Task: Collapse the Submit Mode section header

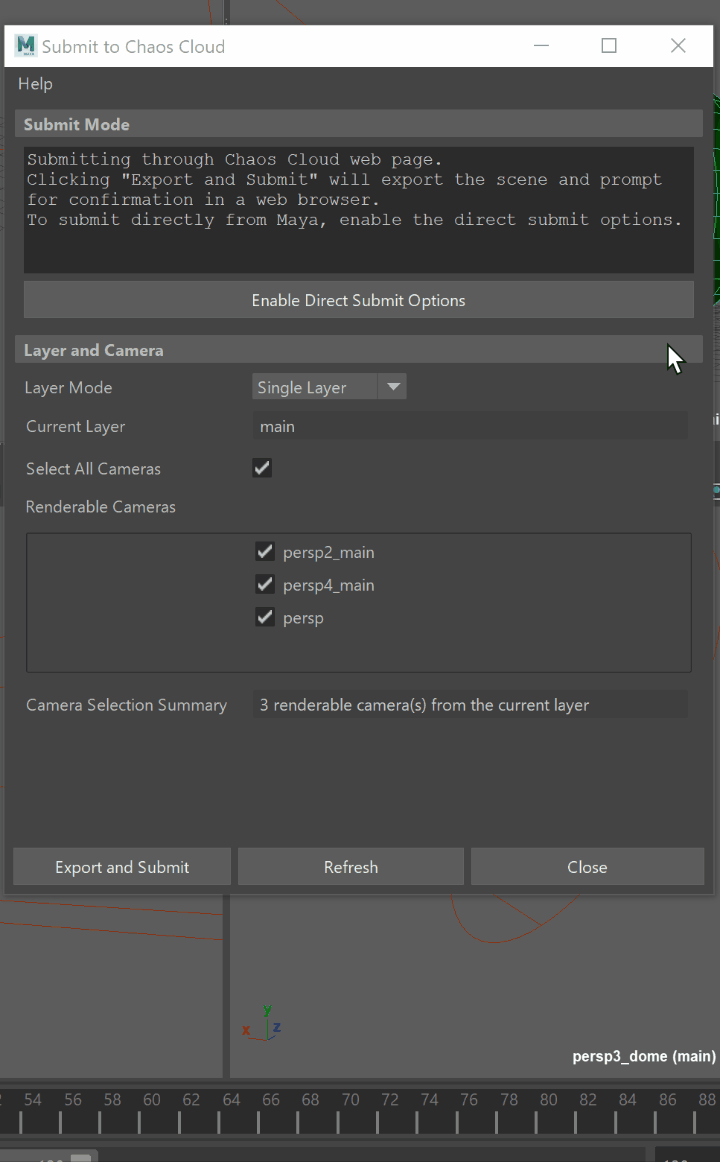Action: point(359,124)
